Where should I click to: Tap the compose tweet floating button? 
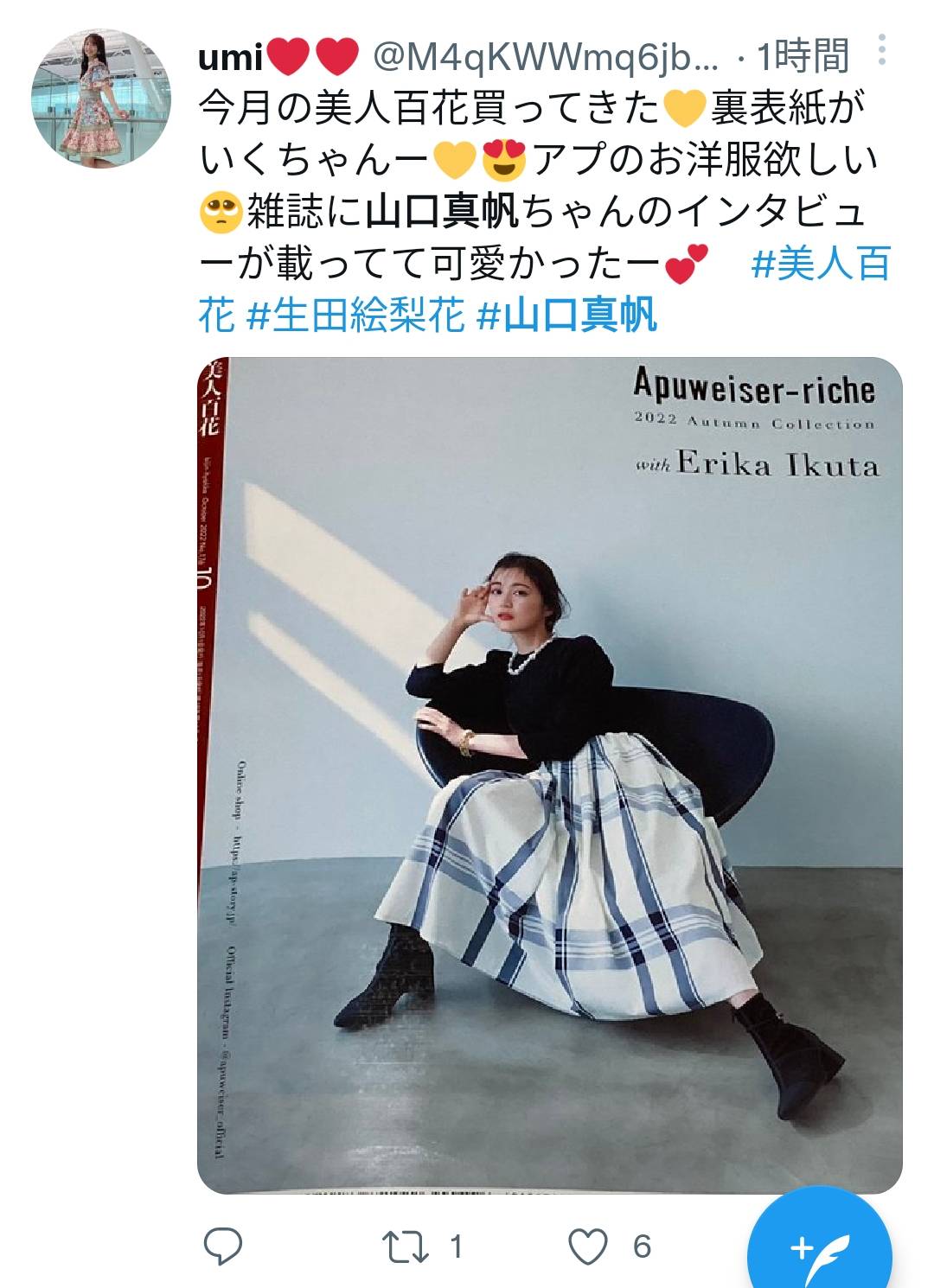pyautogui.click(x=819, y=1246)
